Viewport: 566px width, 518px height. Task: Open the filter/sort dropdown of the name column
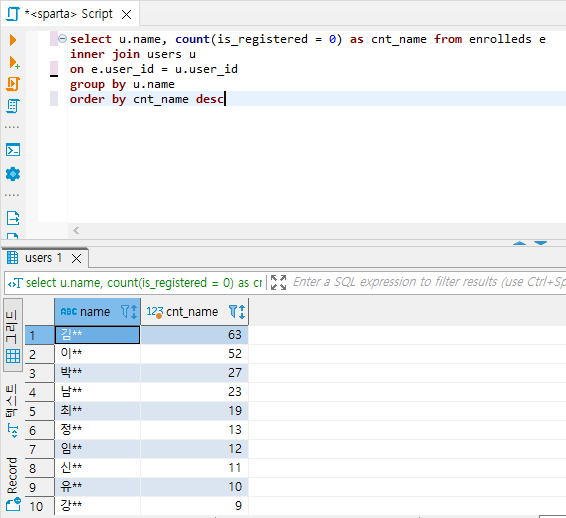click(129, 312)
